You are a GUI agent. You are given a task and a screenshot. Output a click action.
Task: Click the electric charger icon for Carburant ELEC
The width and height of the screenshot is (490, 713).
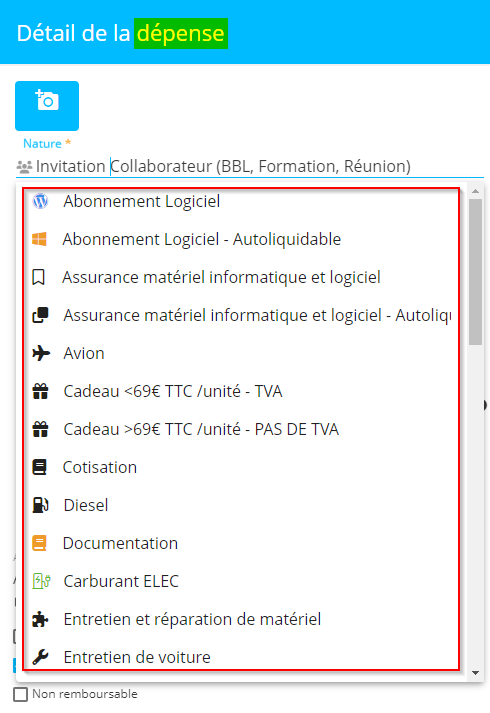[41, 581]
